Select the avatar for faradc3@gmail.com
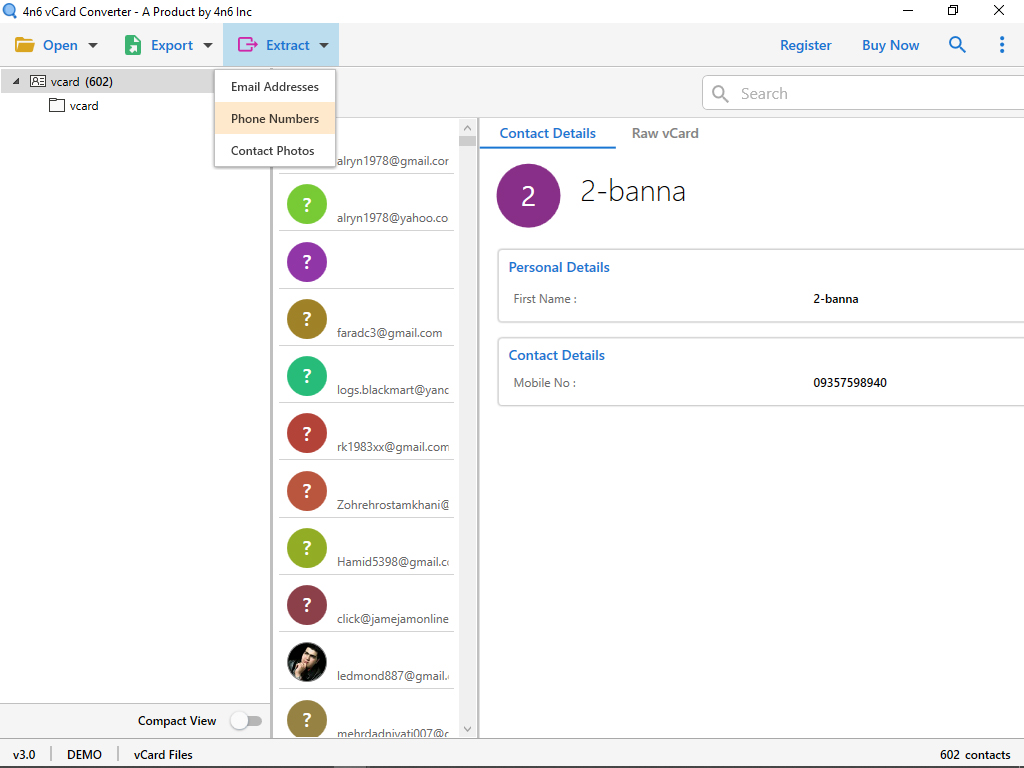The height and width of the screenshot is (768, 1024). point(307,319)
